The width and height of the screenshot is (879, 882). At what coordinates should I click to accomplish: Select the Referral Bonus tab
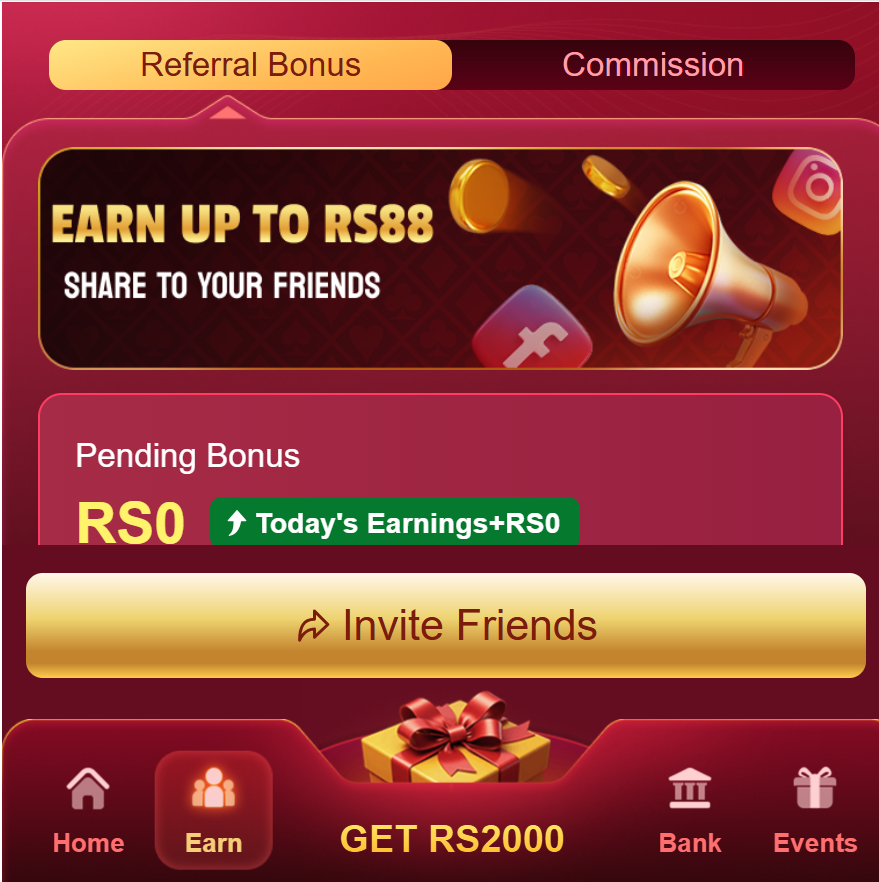pyautogui.click(x=250, y=65)
